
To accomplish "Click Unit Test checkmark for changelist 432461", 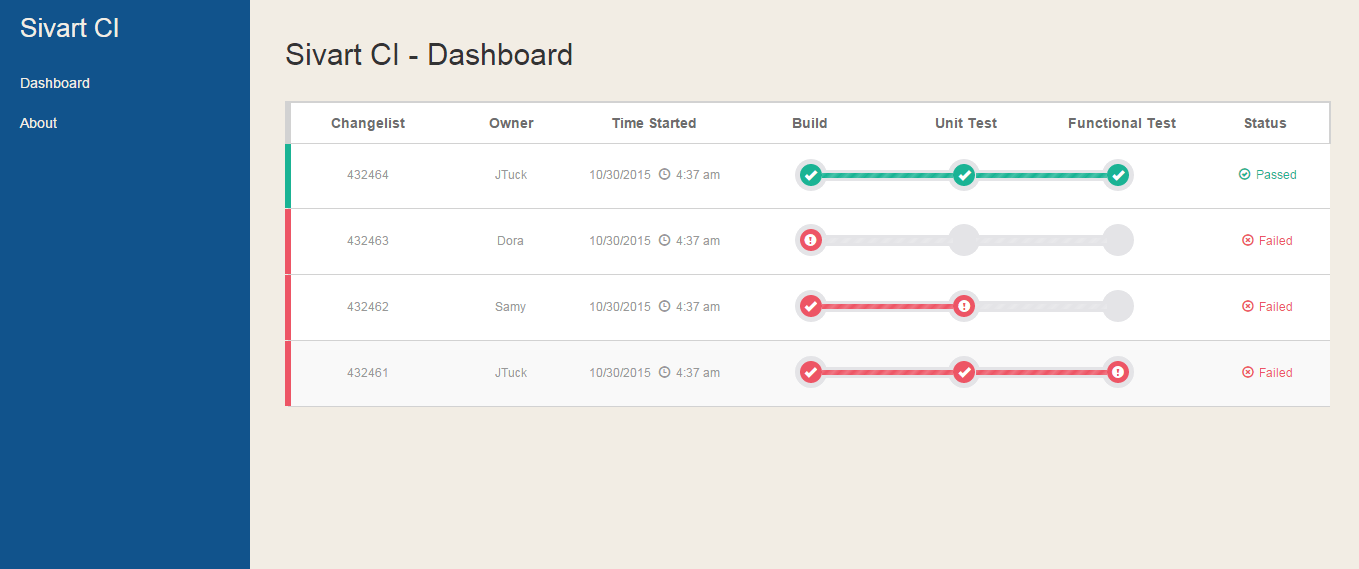I will point(964,373).
